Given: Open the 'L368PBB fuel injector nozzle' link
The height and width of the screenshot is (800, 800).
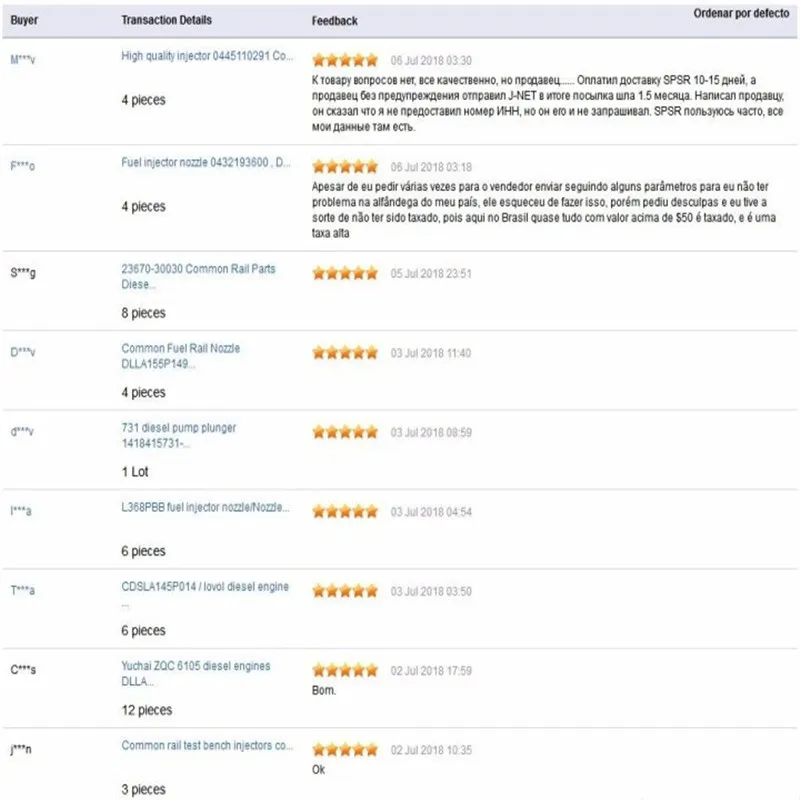Looking at the screenshot, I should point(208,509).
